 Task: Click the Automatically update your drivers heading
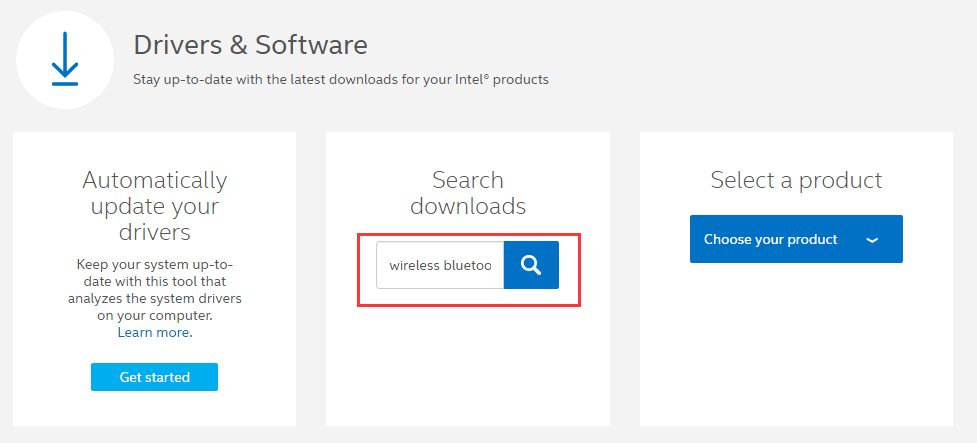(155, 206)
